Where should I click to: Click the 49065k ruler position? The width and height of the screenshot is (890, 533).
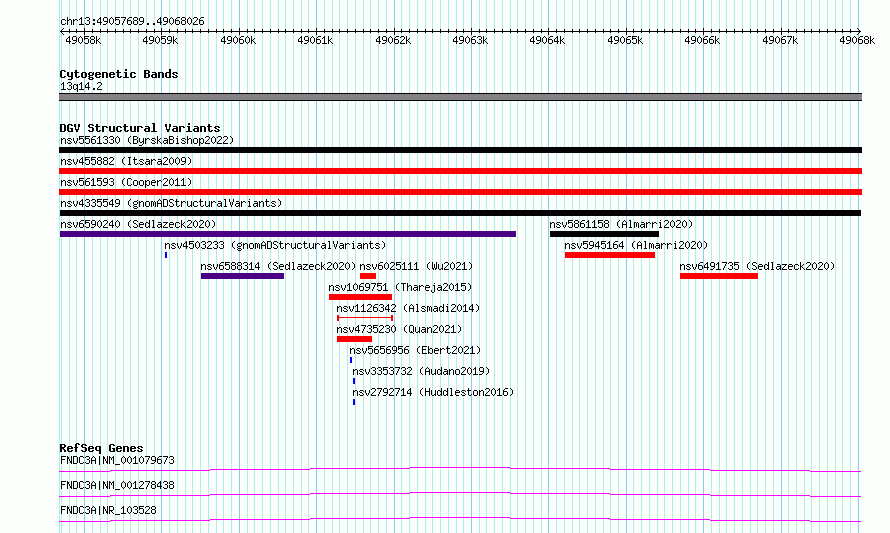tap(625, 40)
